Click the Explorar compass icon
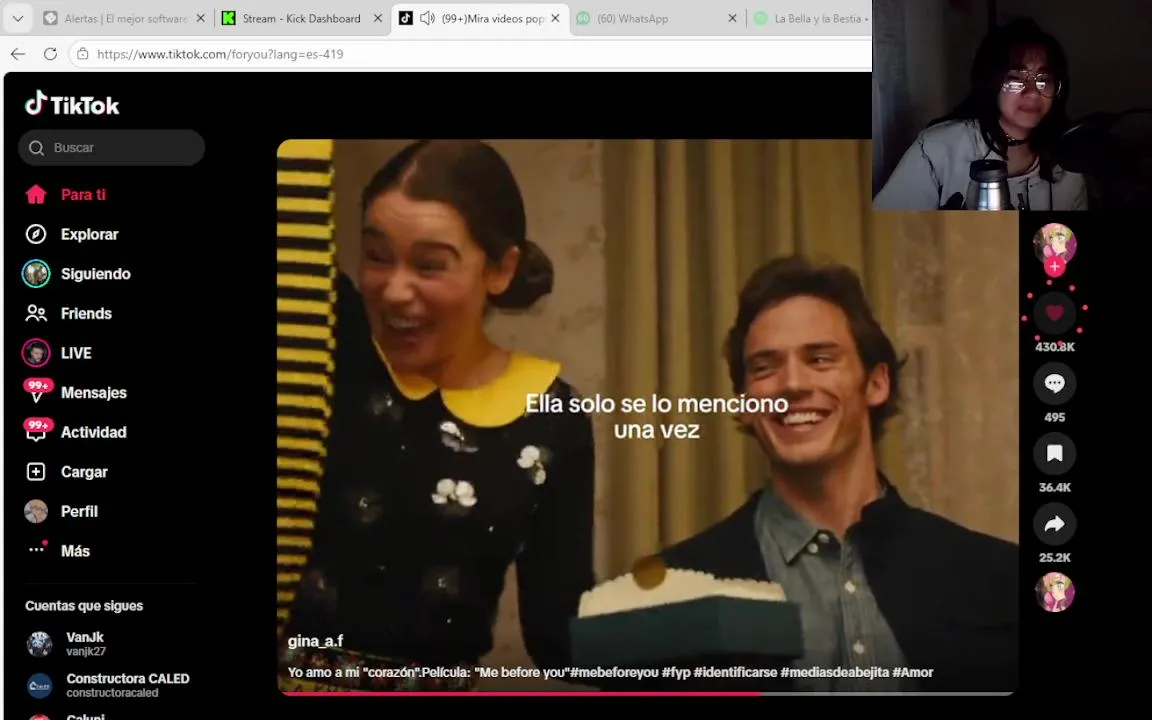 click(36, 234)
